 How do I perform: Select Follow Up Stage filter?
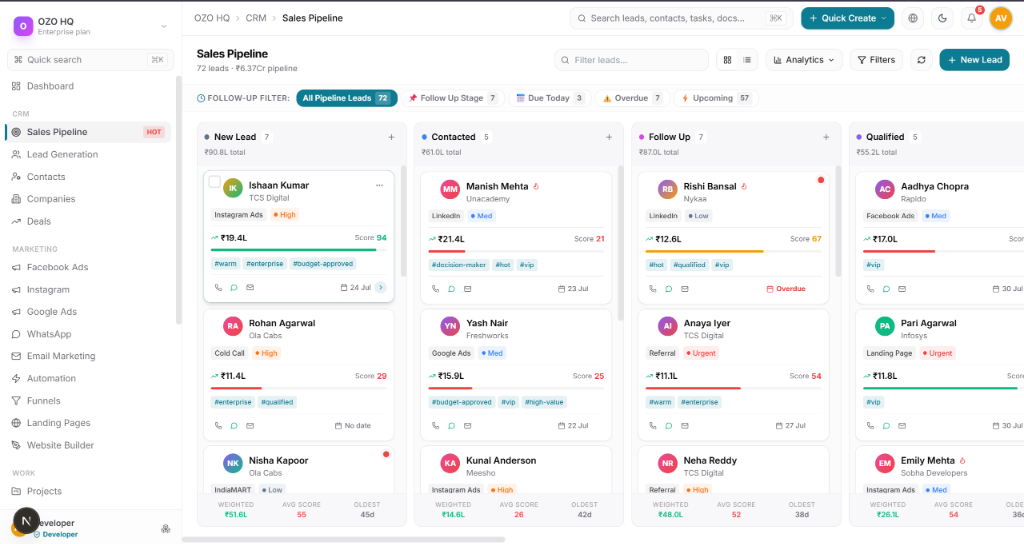point(452,98)
